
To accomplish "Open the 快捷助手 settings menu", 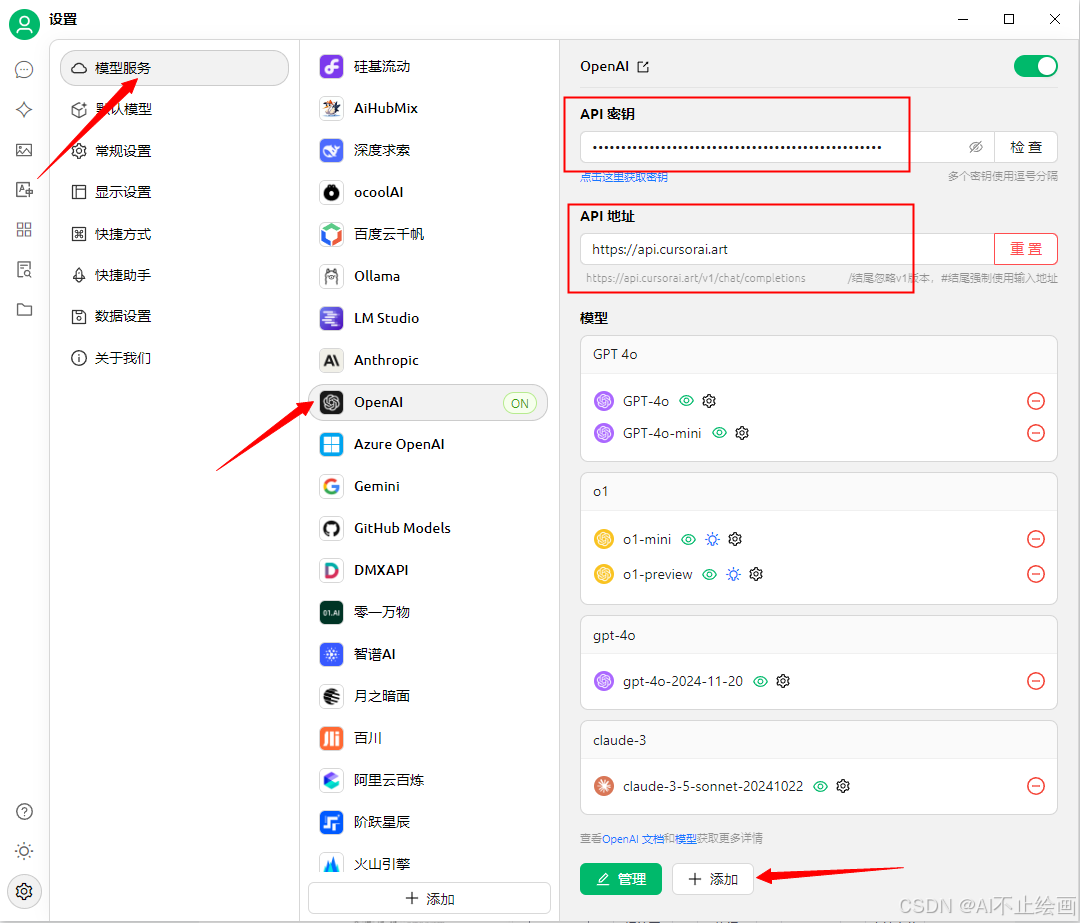I will (174, 275).
